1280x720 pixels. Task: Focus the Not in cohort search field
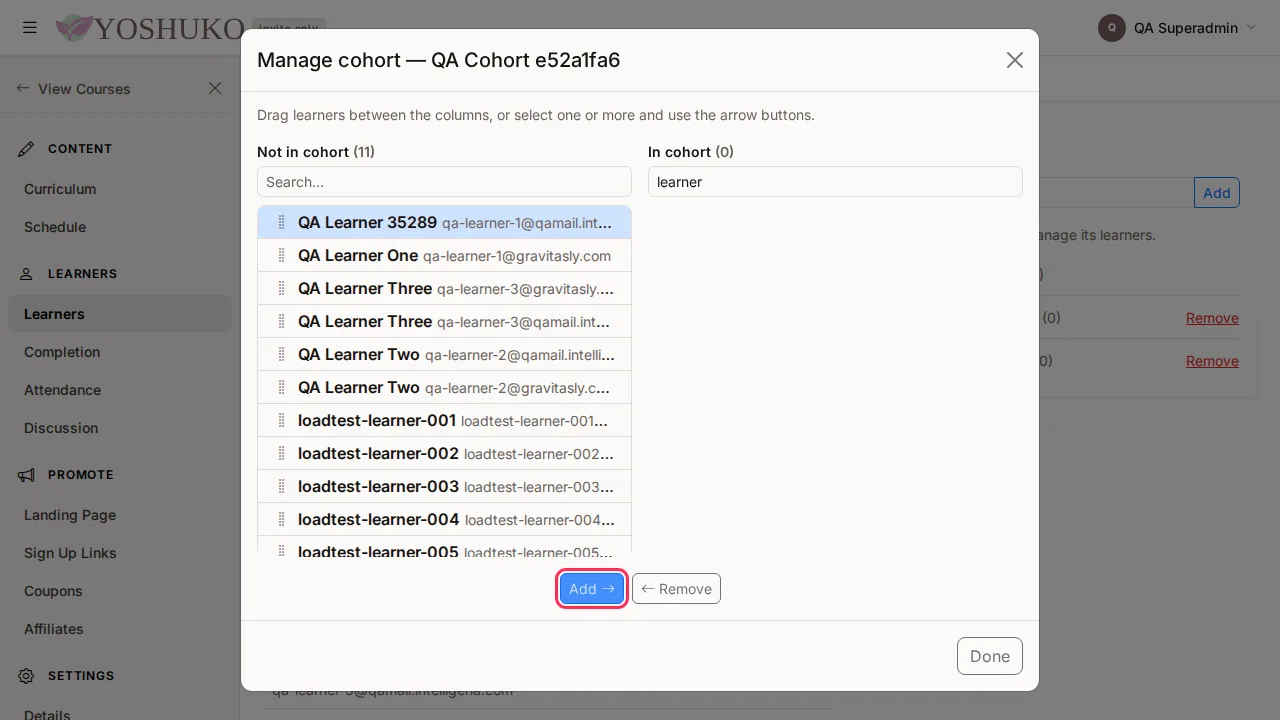coord(444,182)
